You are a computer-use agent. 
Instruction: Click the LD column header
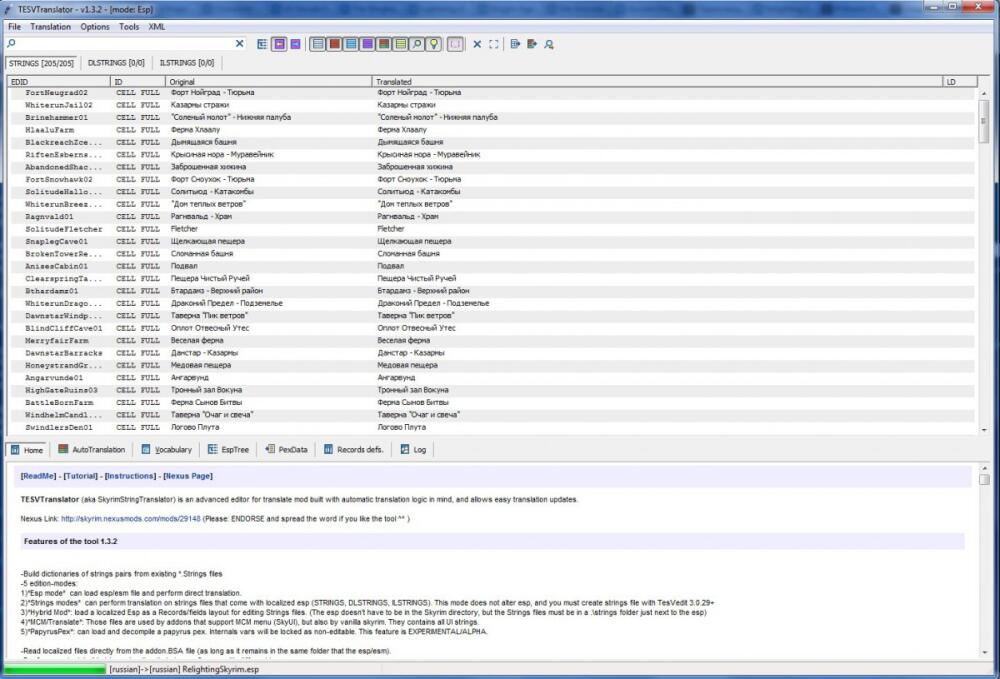click(x=959, y=82)
